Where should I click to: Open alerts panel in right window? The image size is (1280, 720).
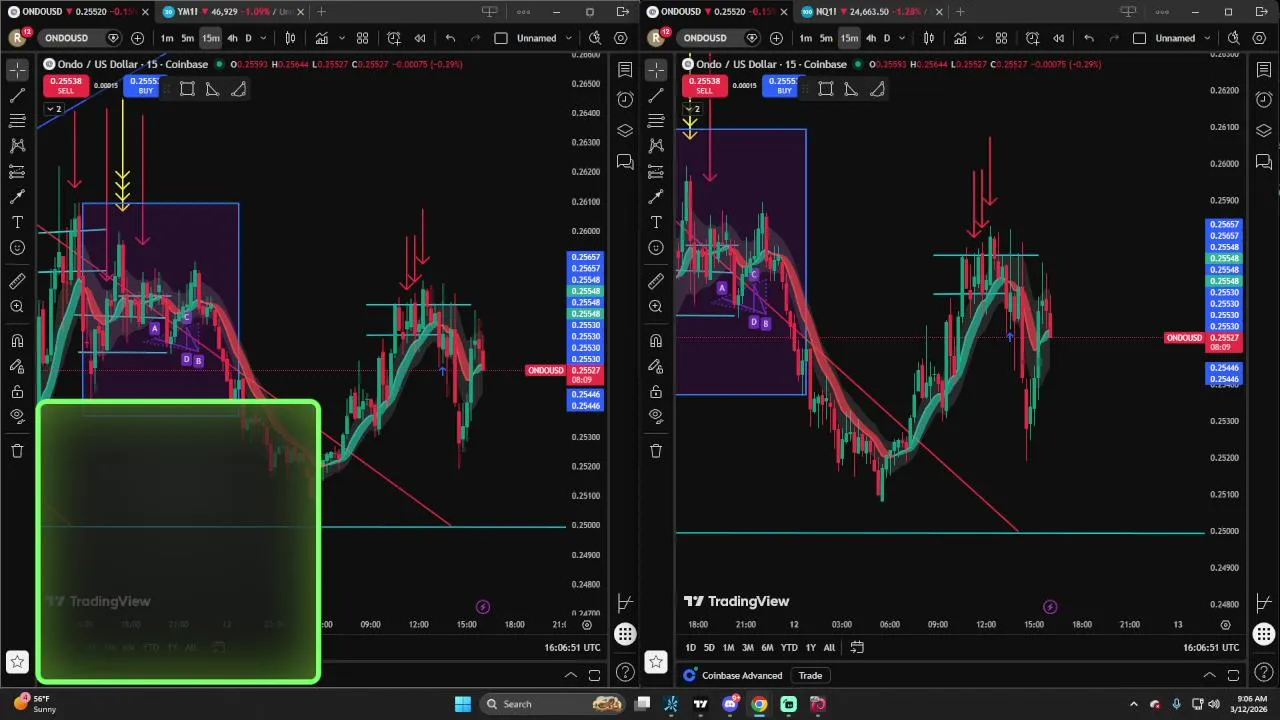click(1264, 100)
